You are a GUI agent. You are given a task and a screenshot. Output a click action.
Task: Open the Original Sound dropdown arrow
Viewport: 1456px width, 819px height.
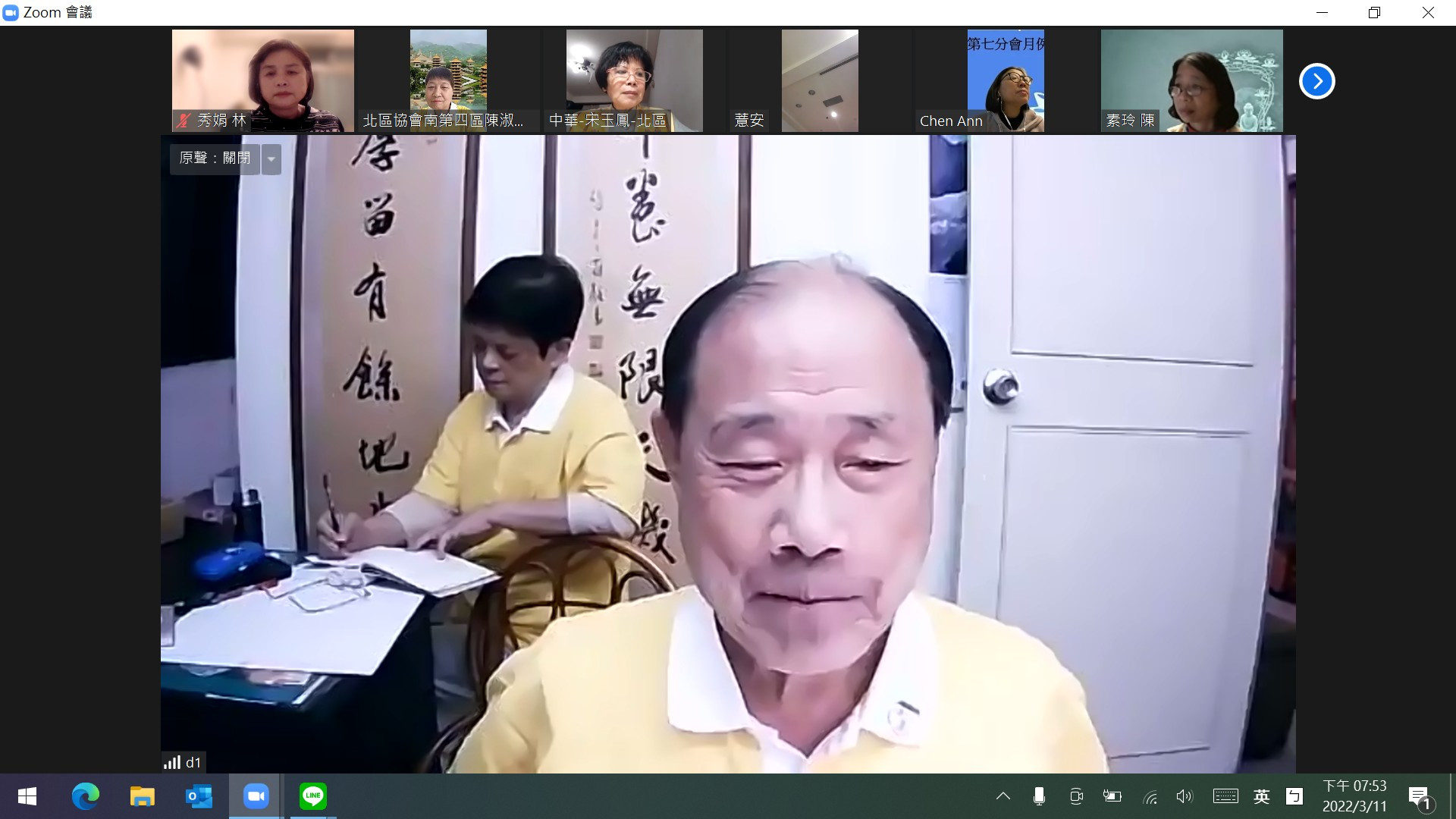(271, 159)
